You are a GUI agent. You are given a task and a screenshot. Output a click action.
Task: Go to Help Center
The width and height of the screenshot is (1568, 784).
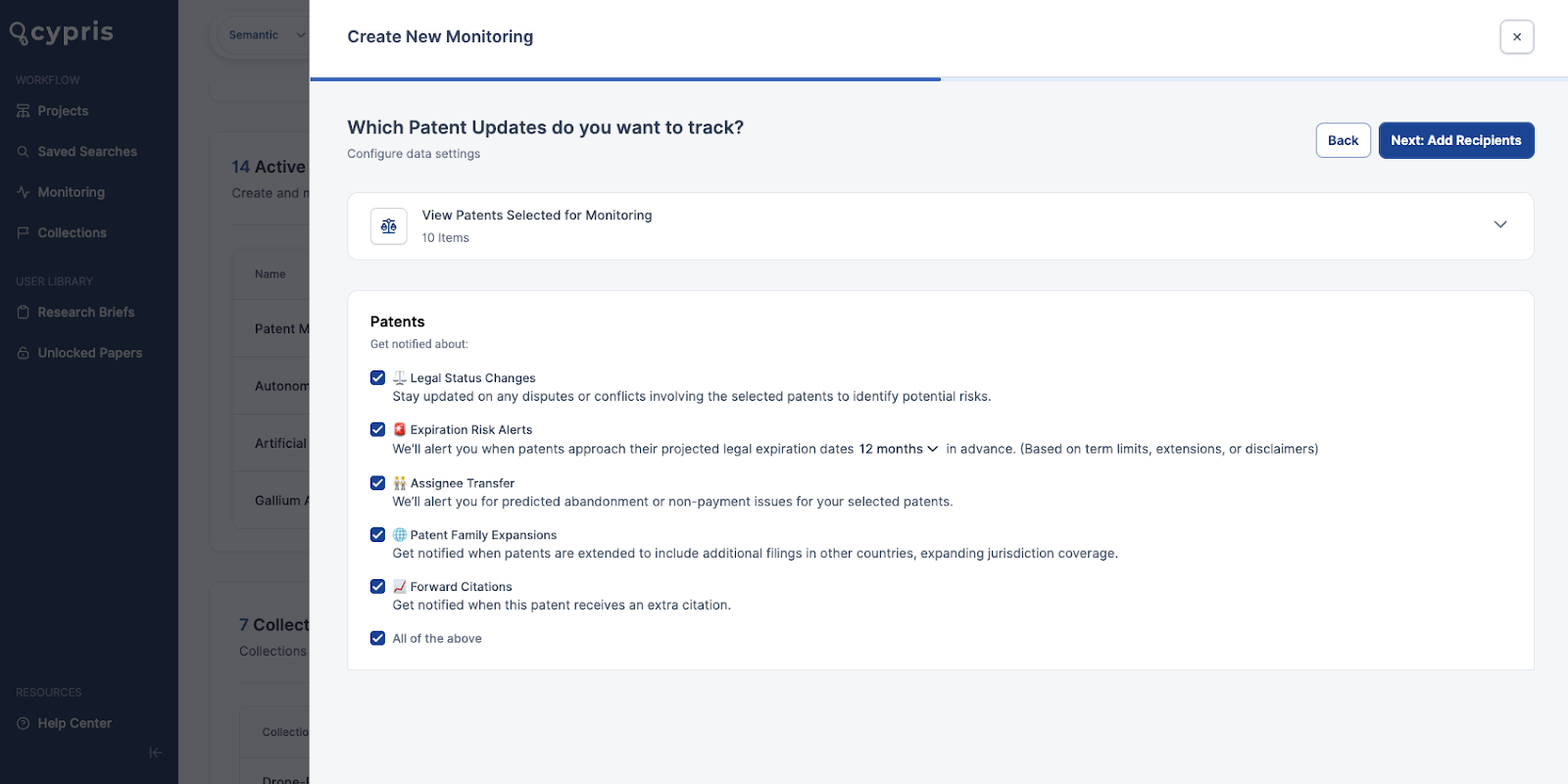click(73, 723)
